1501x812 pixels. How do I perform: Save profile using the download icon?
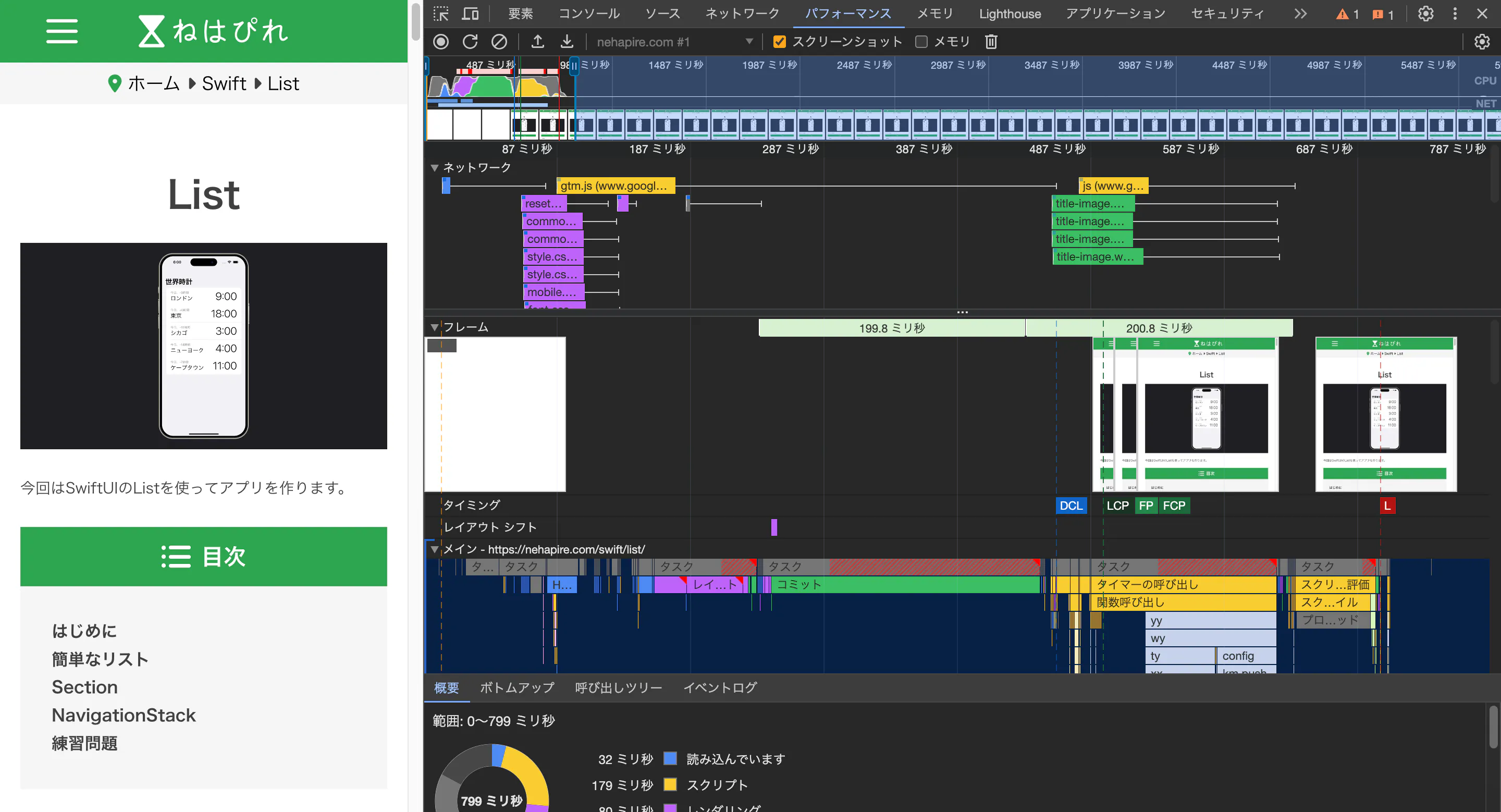click(x=567, y=42)
